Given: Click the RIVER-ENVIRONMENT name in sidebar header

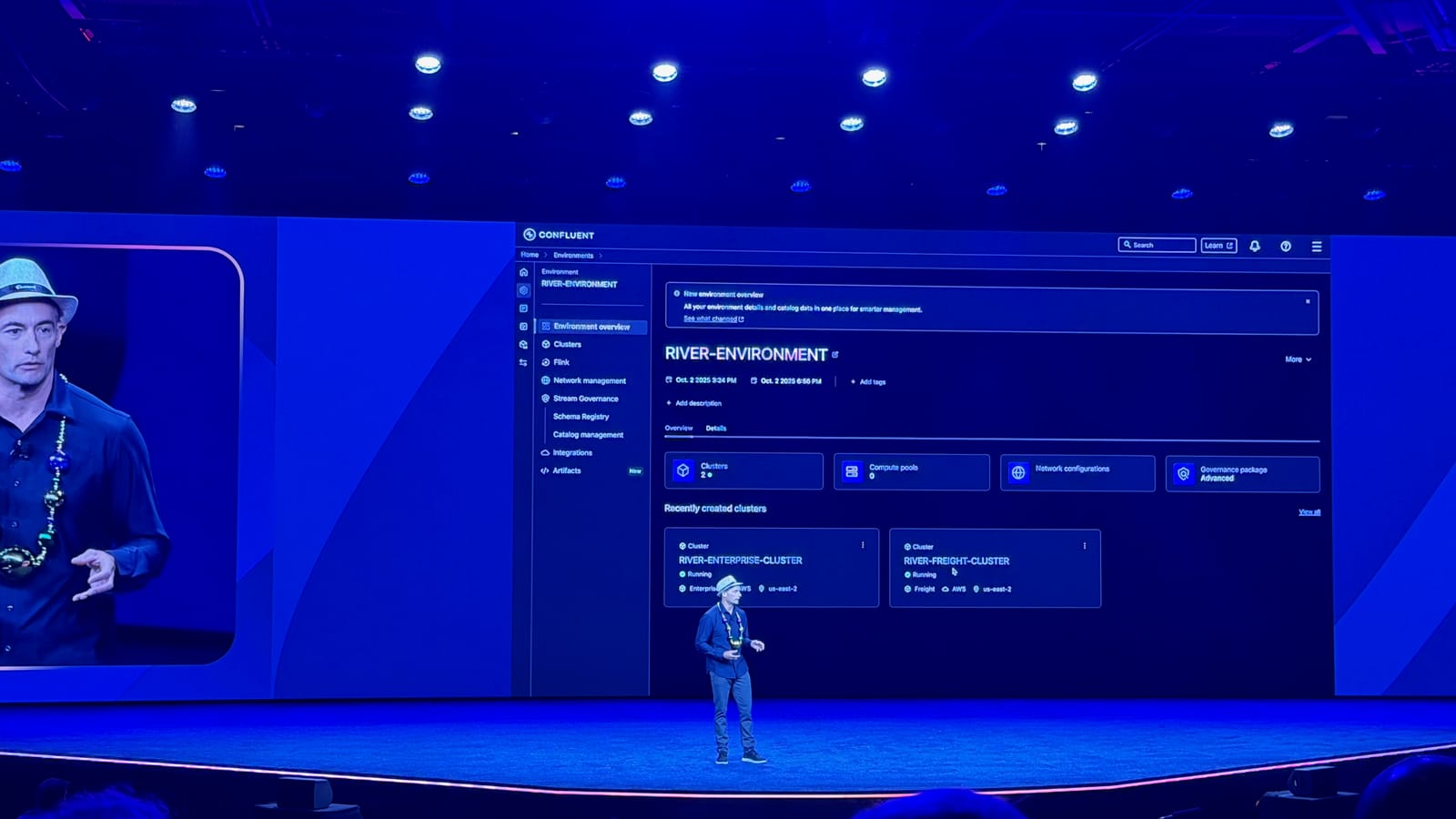Looking at the screenshot, I should coord(579,284).
